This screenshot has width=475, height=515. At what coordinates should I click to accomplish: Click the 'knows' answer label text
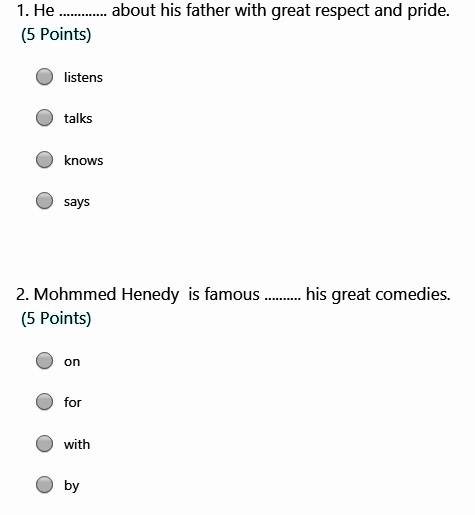(x=84, y=160)
